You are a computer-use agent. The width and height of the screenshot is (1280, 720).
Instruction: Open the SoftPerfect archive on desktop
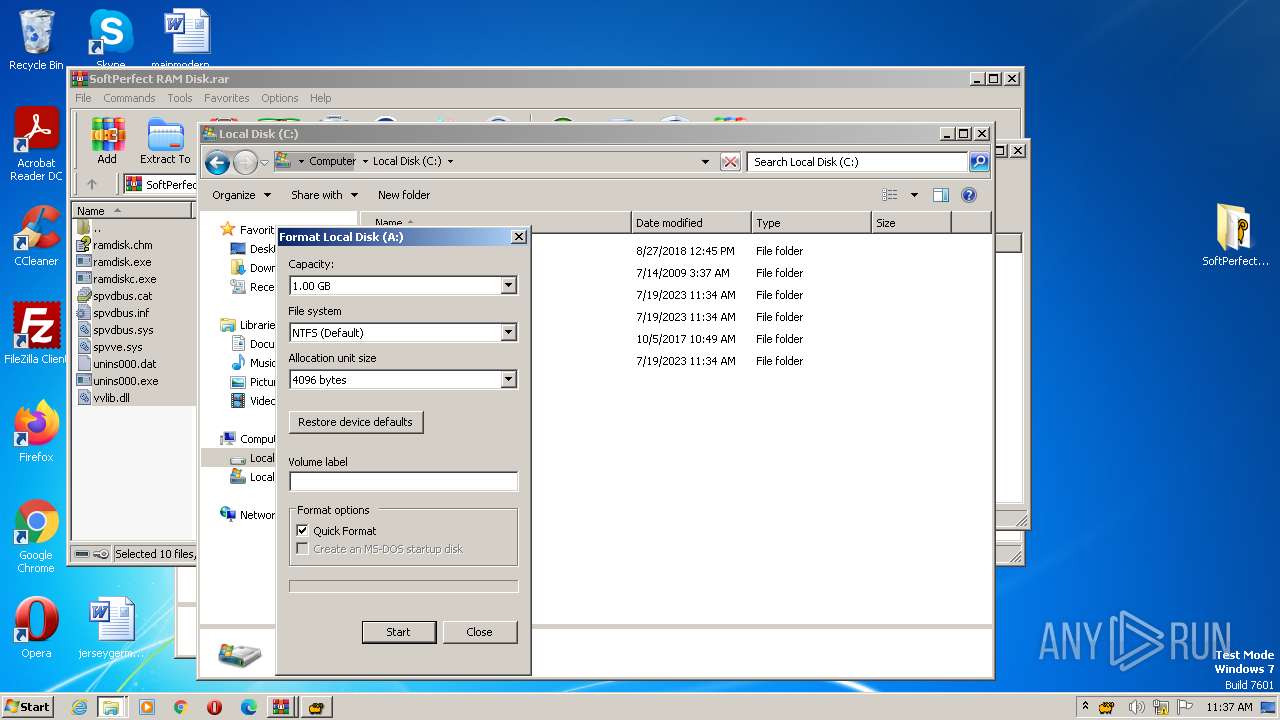(1235, 235)
